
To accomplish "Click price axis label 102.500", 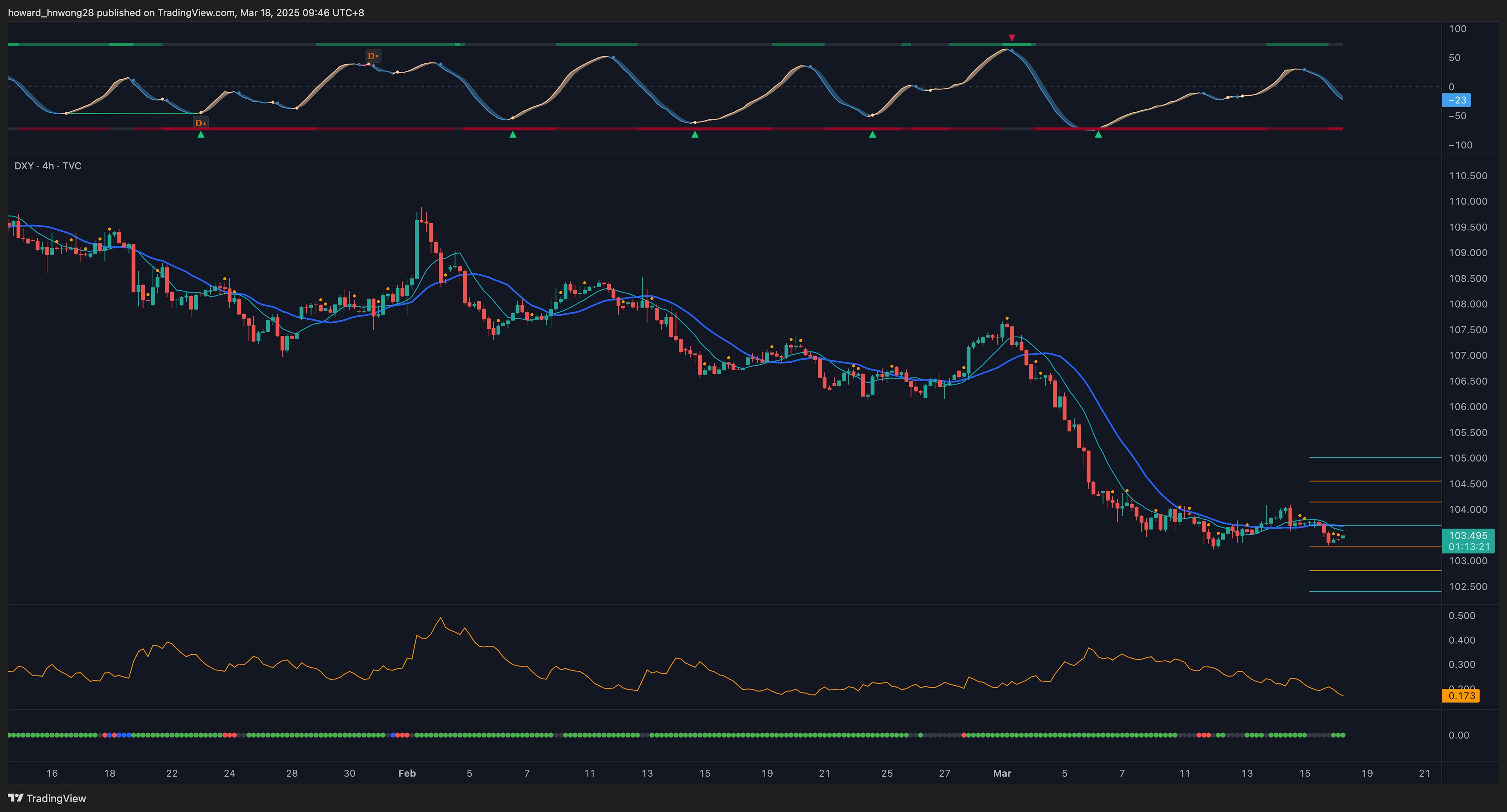I will [1468, 586].
